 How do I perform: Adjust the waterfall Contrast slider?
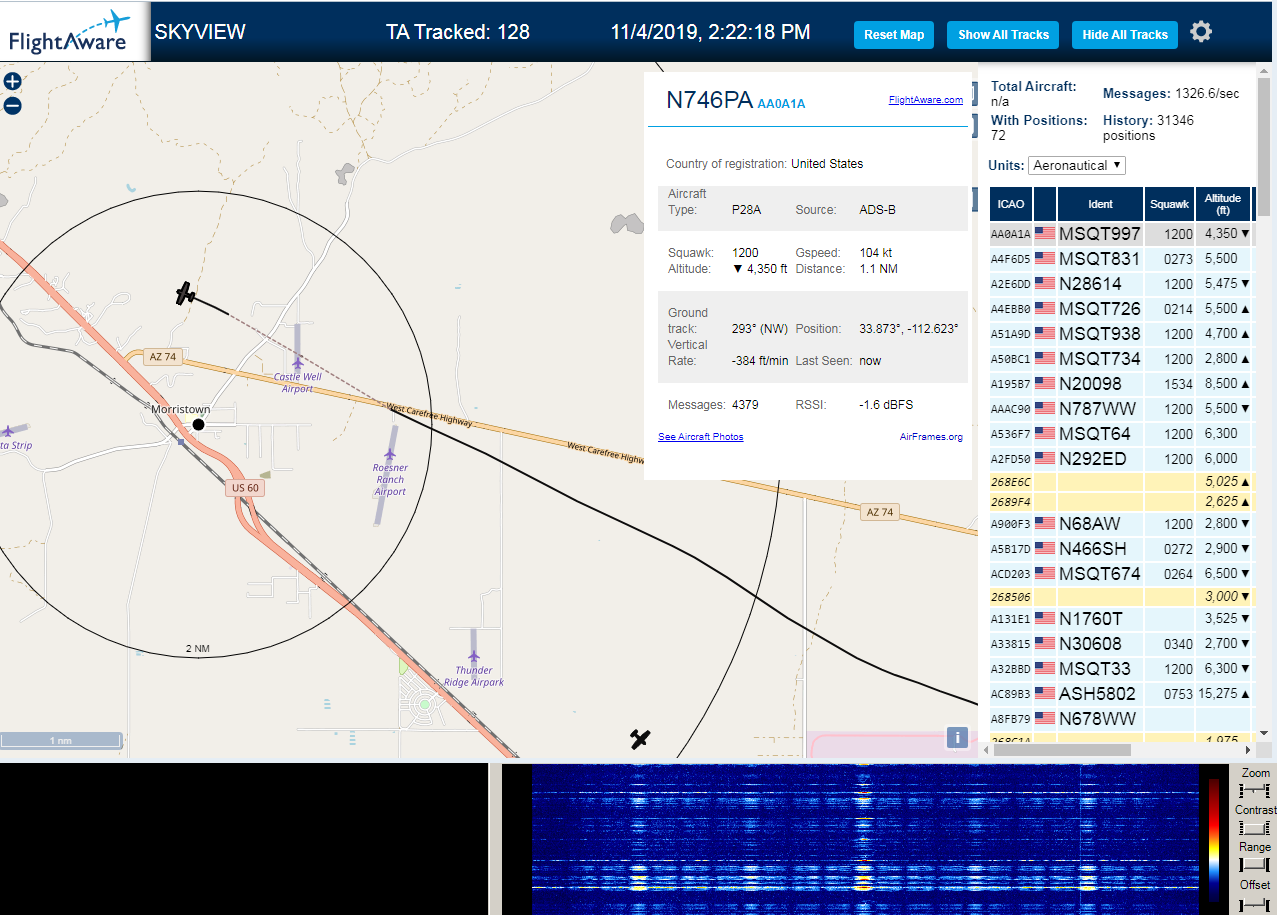[1254, 828]
